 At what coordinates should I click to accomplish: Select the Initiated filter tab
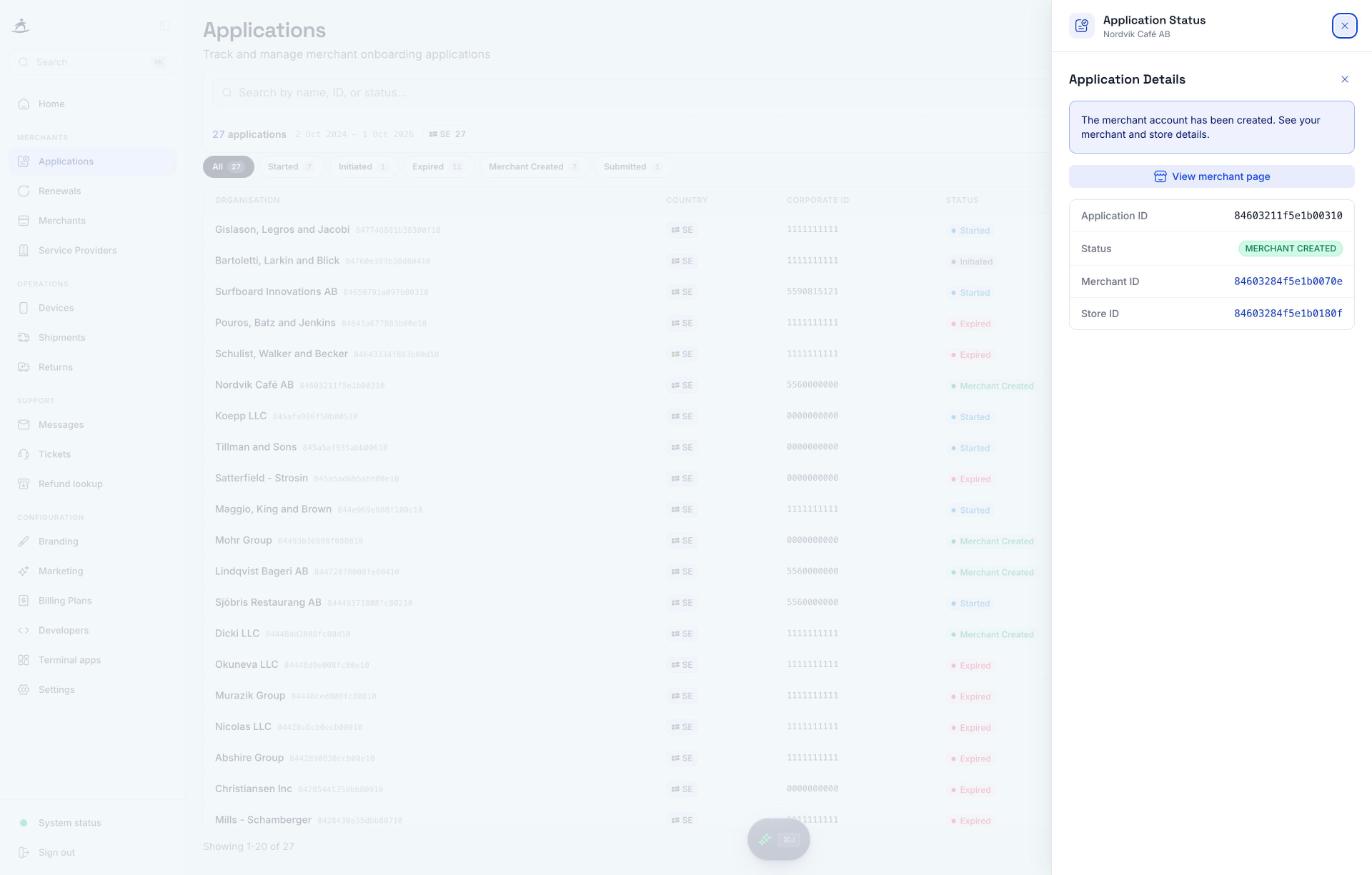coord(363,167)
